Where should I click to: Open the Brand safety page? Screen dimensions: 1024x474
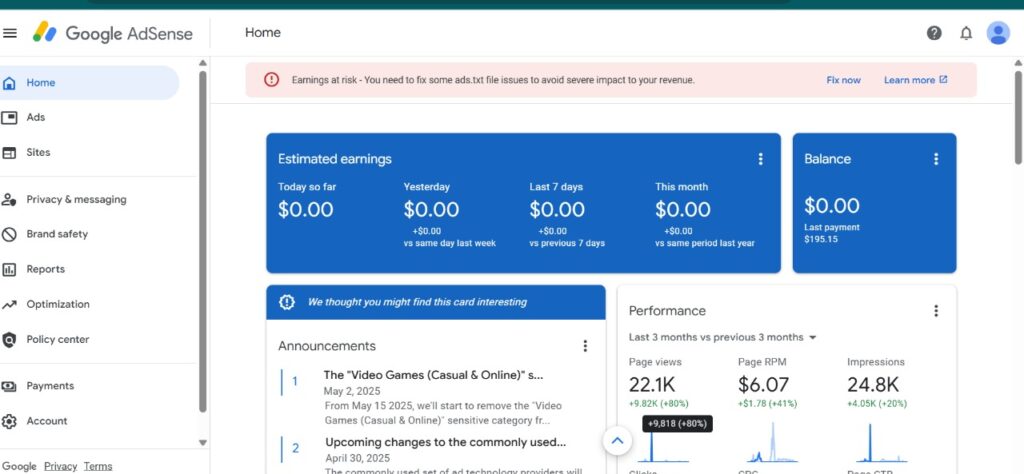57,234
